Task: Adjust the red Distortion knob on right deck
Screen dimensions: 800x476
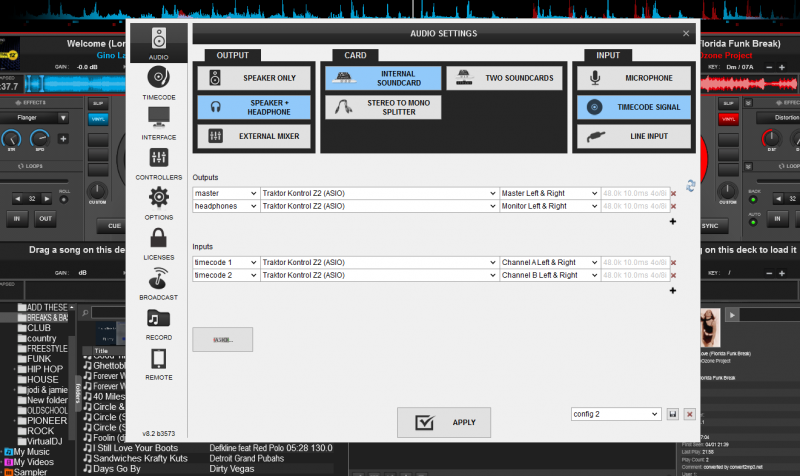Action: 771,138
